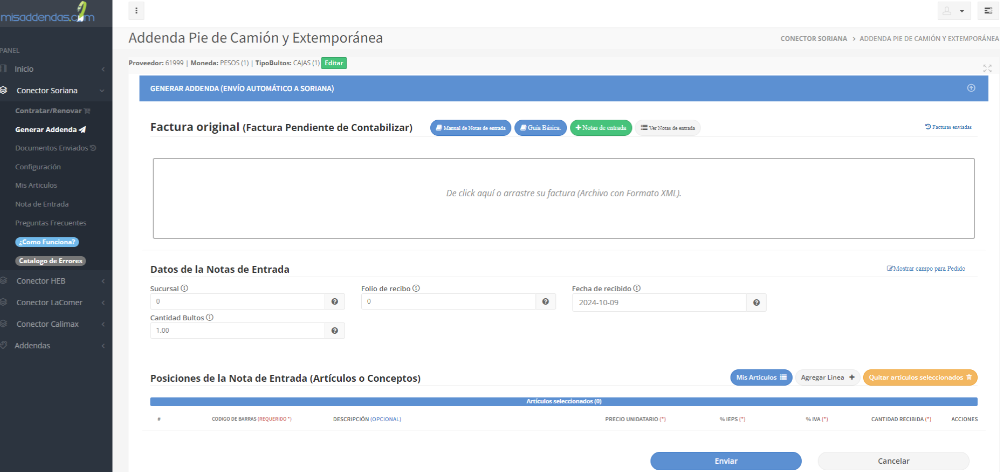Click the Fecha de recibido date field
Screen dimensions: 1000x472
click(x=659, y=302)
